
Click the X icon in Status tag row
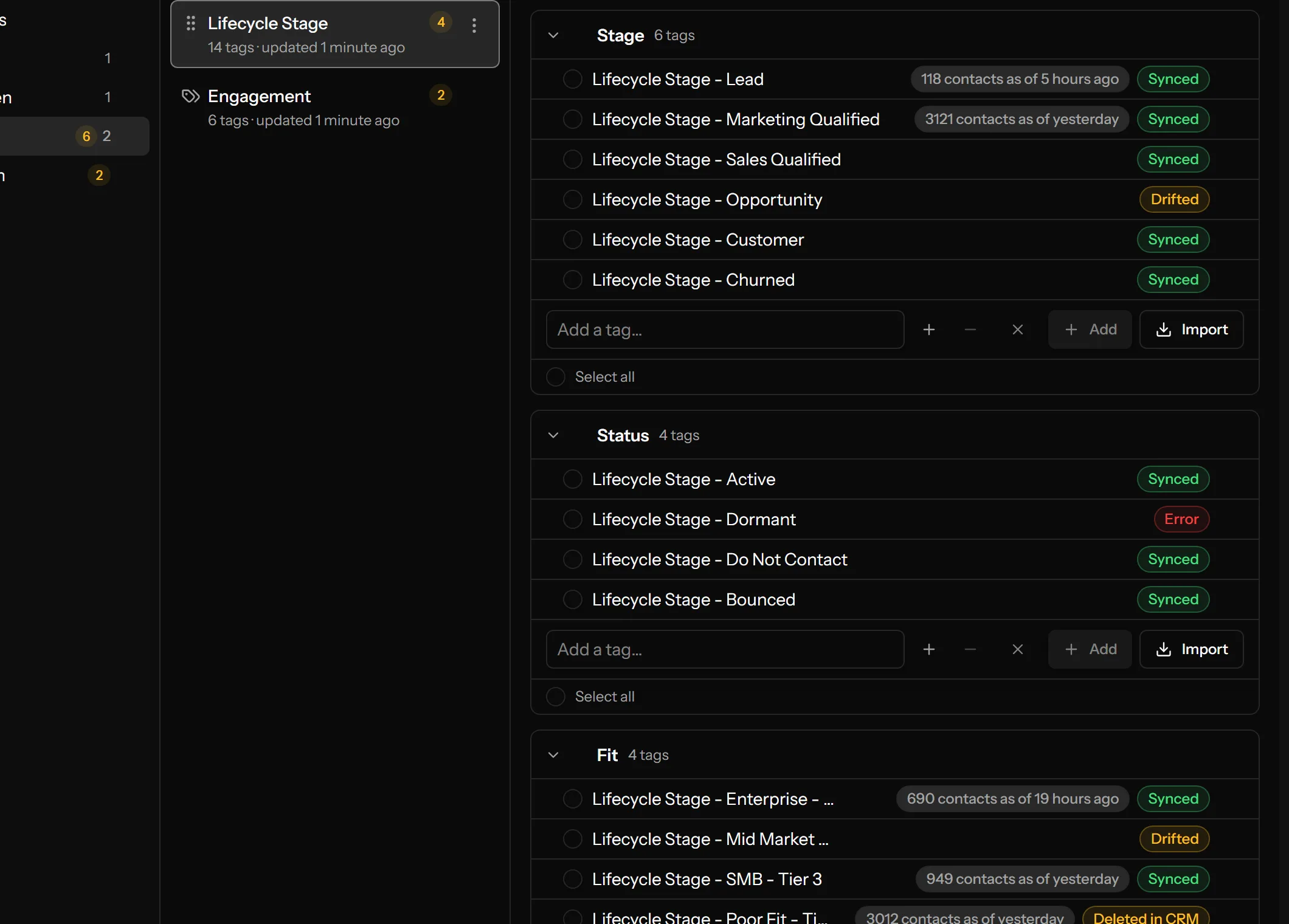coord(1017,649)
